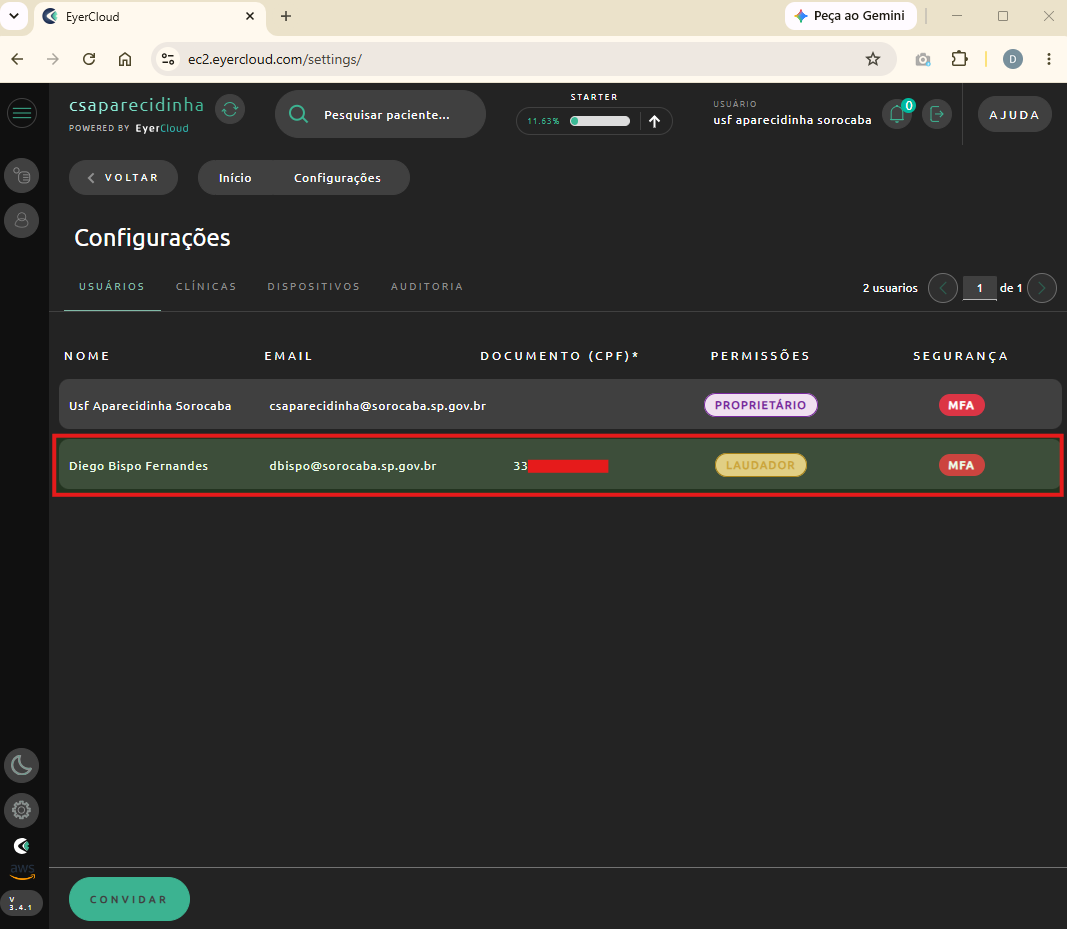Open the notifications bell
The image size is (1067, 929).
point(897,114)
